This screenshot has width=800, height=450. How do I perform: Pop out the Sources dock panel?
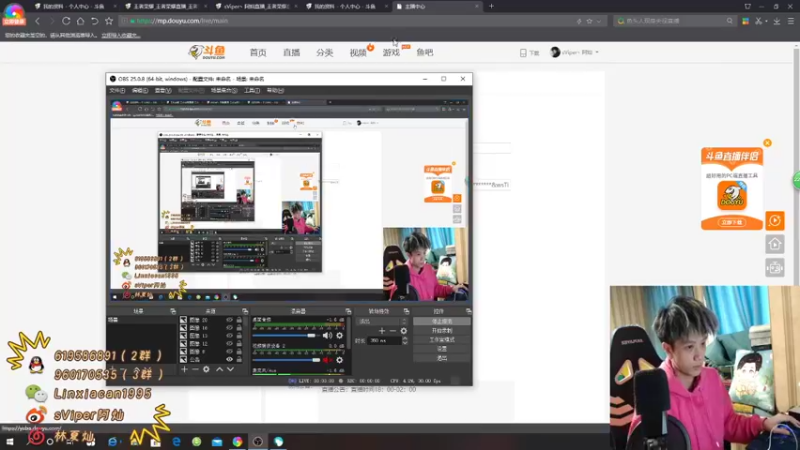coord(245,311)
